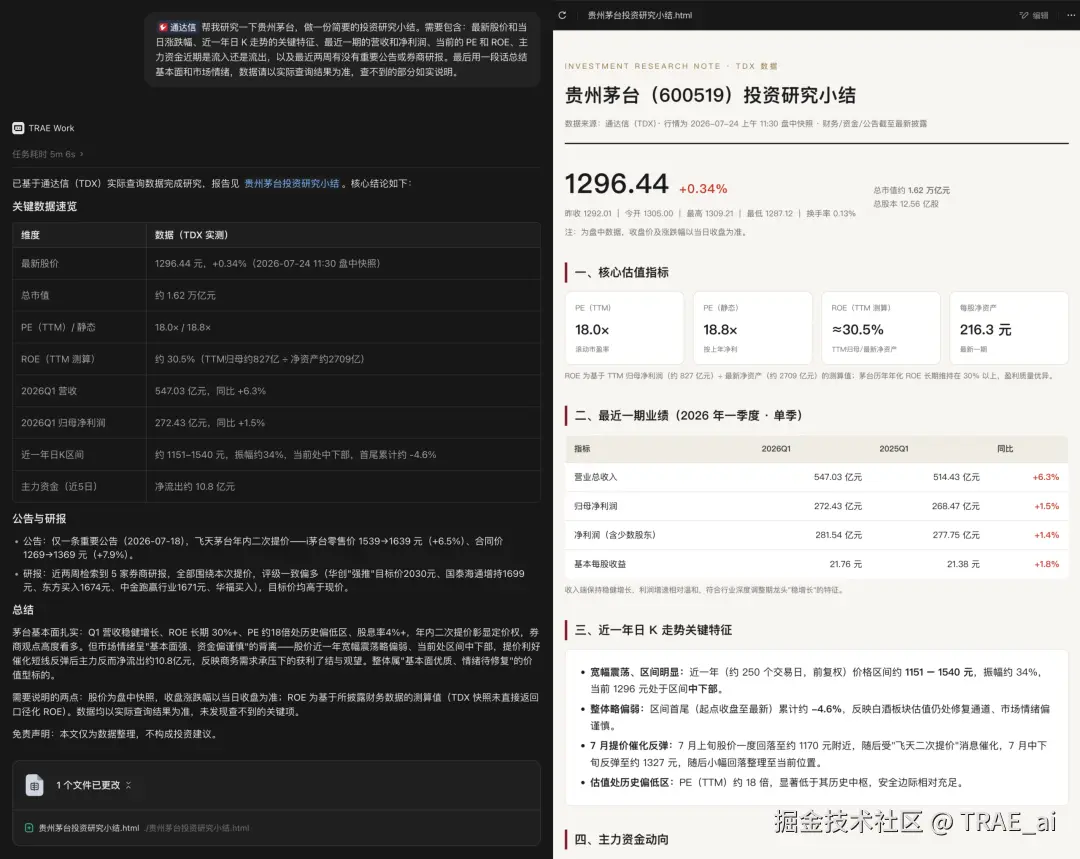Click the red +1.8% value in report table
The height and width of the screenshot is (859, 1080).
coord(1046,563)
